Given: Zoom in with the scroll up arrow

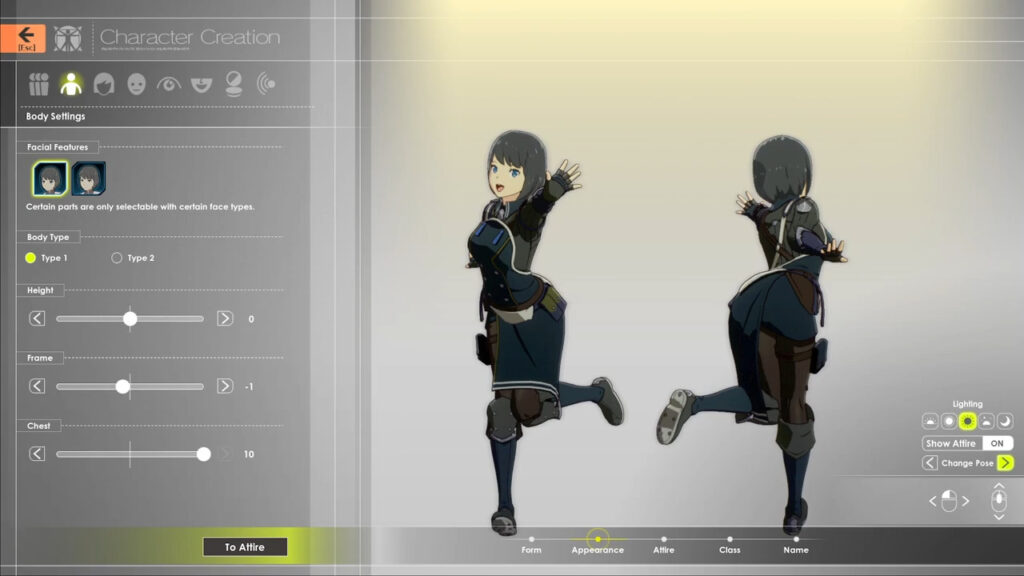Looking at the screenshot, I should pos(999,486).
